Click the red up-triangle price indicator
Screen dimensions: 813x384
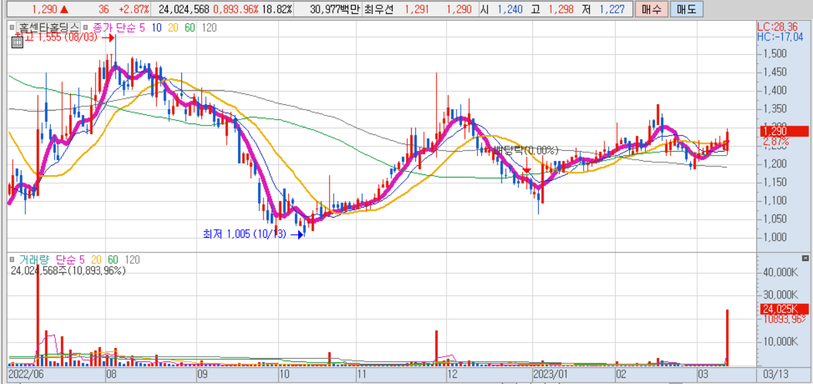[64, 9]
